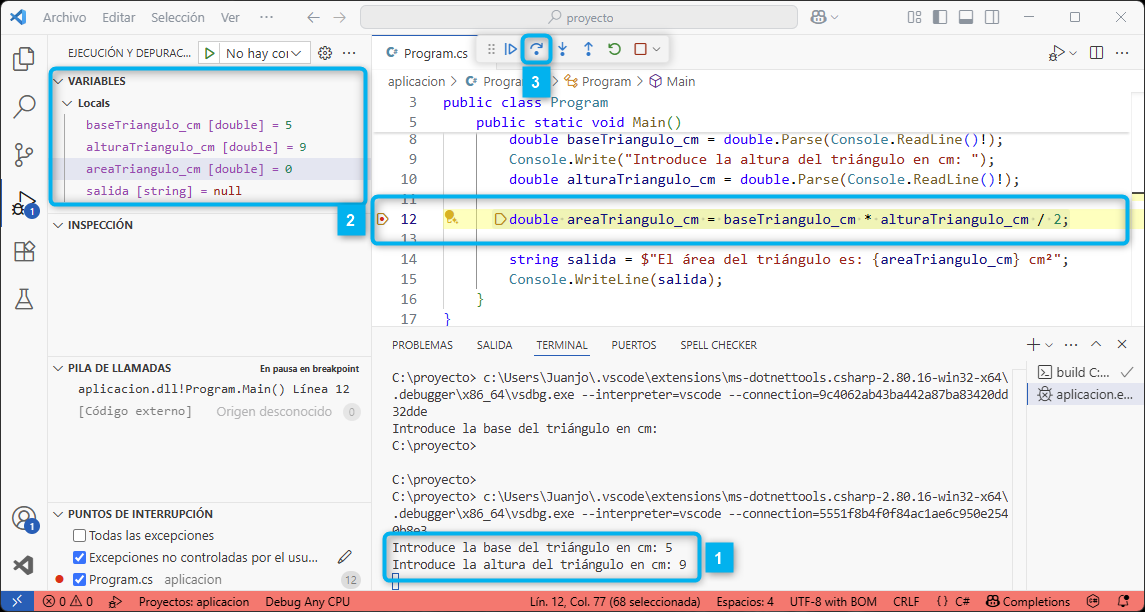1145x612 pixels.
Task: Toggle the primary side bar
Action: click(x=941, y=18)
